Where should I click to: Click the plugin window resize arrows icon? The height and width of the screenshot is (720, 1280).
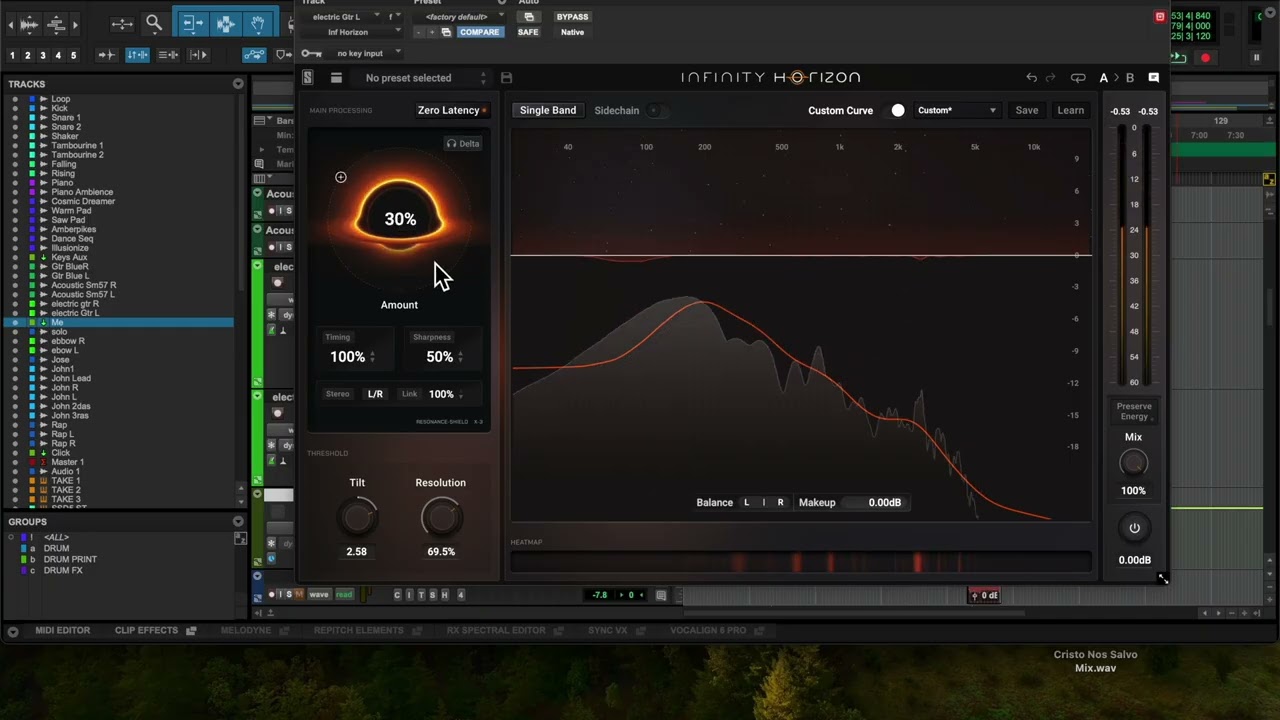click(1163, 579)
